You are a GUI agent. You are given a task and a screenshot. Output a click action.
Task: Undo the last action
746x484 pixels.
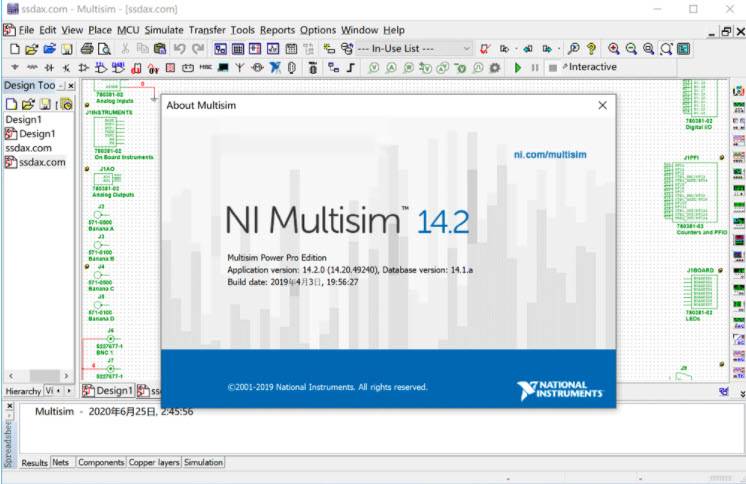coord(179,49)
